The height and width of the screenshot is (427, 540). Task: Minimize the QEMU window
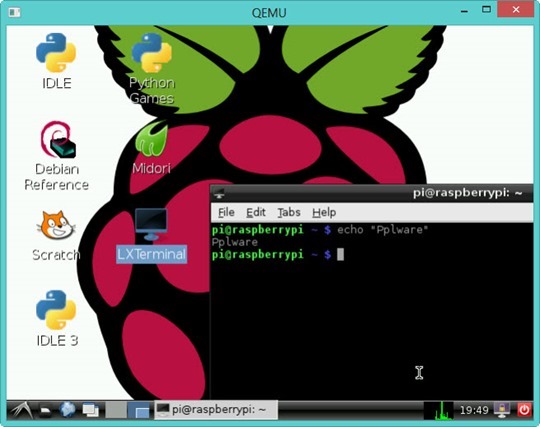[464, 11]
